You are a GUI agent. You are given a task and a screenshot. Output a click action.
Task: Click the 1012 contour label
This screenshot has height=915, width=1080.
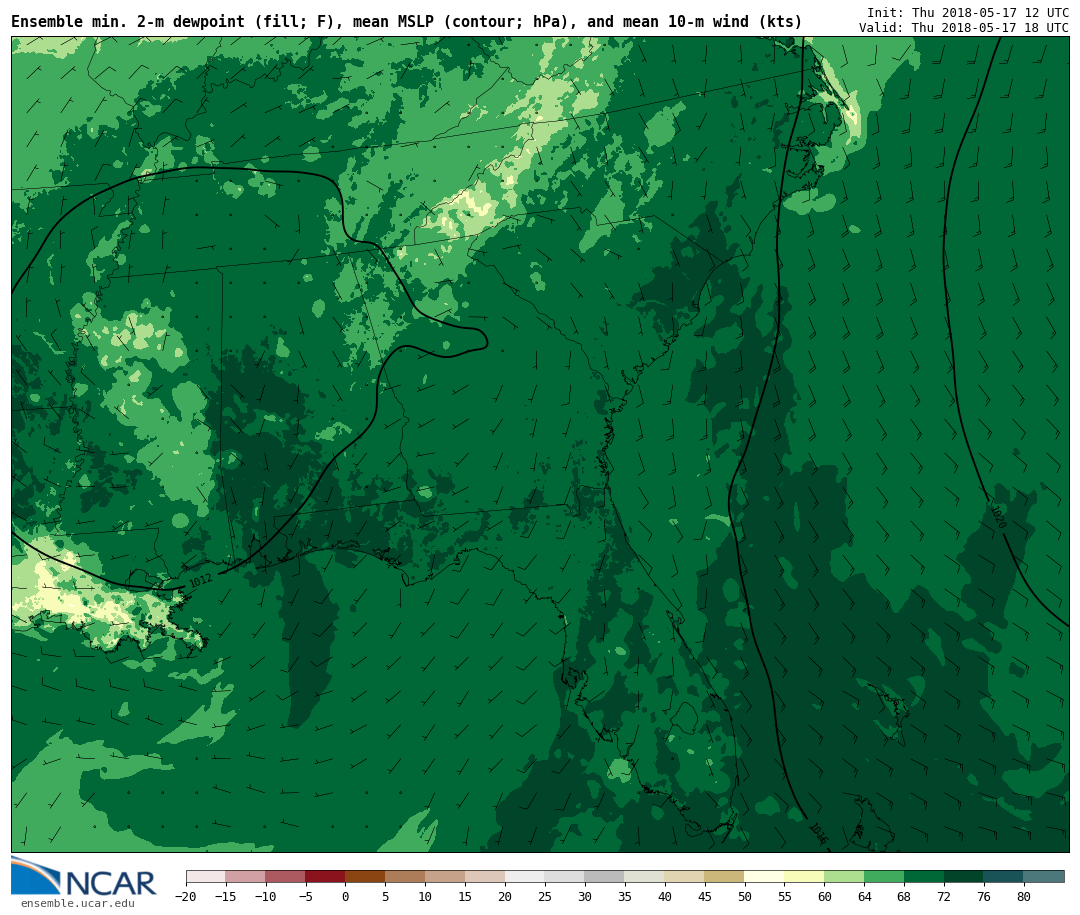(200, 581)
